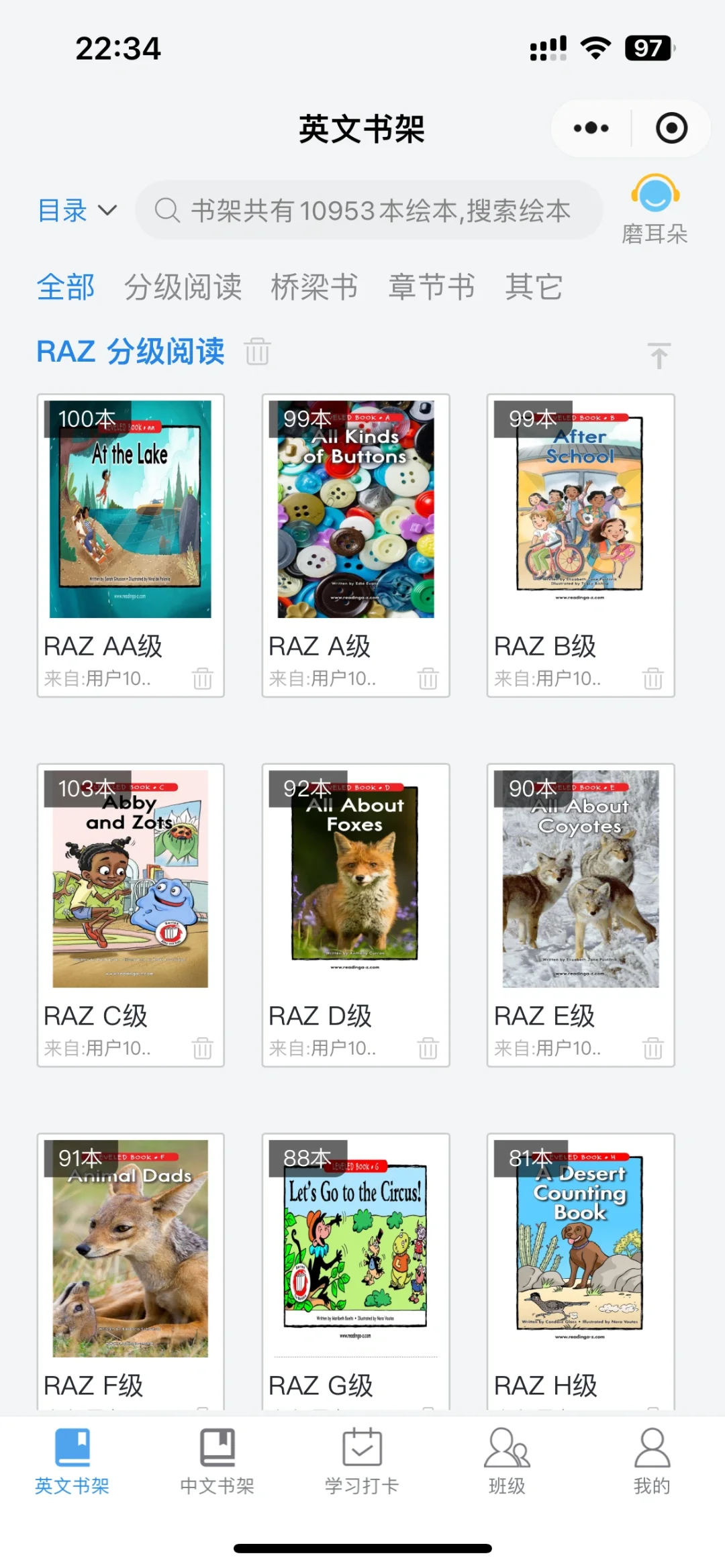The width and height of the screenshot is (725, 1568).
Task: Switch to the 桥梁书 category tab
Action: 314,287
